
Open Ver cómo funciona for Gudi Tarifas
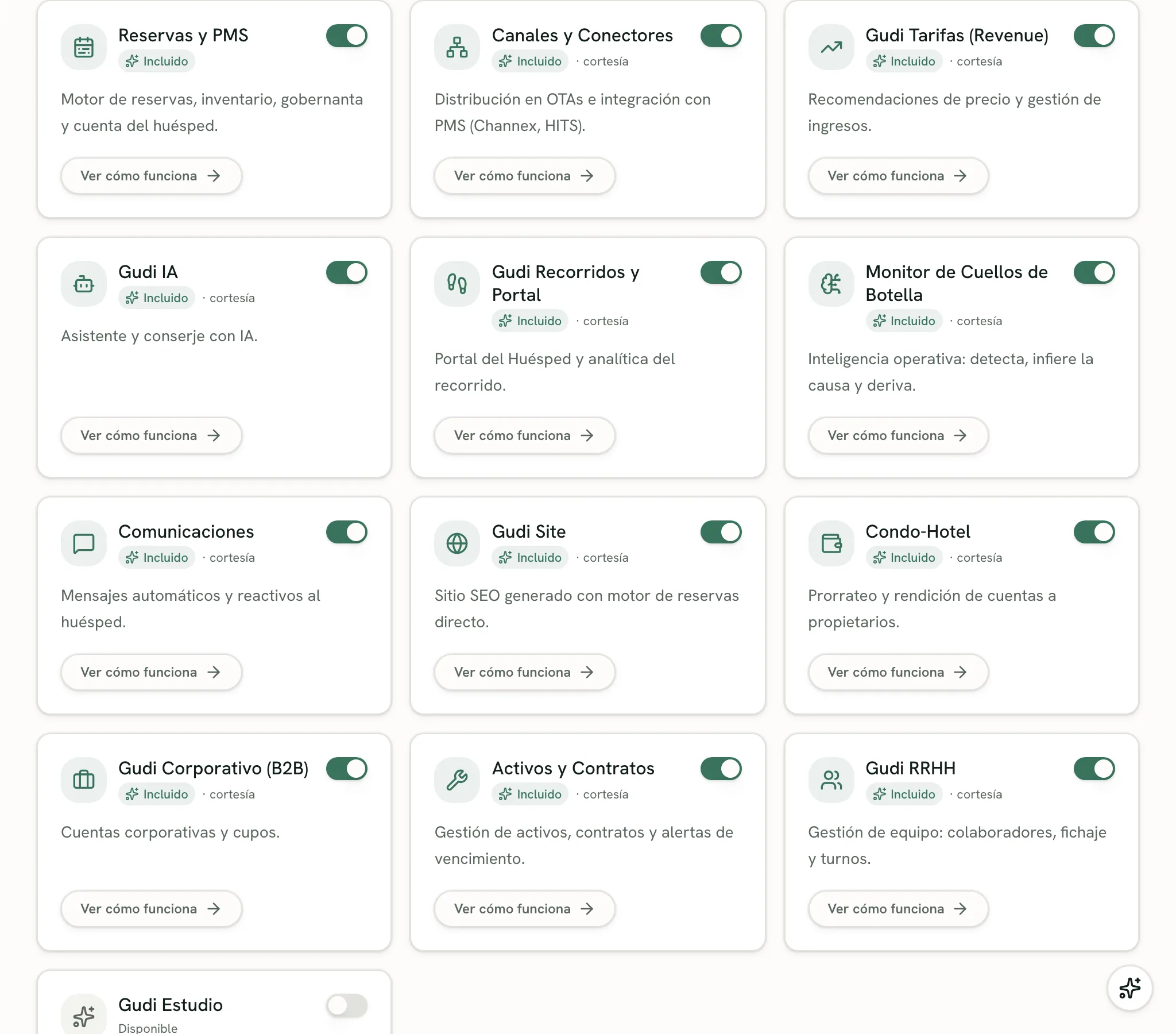(x=898, y=176)
